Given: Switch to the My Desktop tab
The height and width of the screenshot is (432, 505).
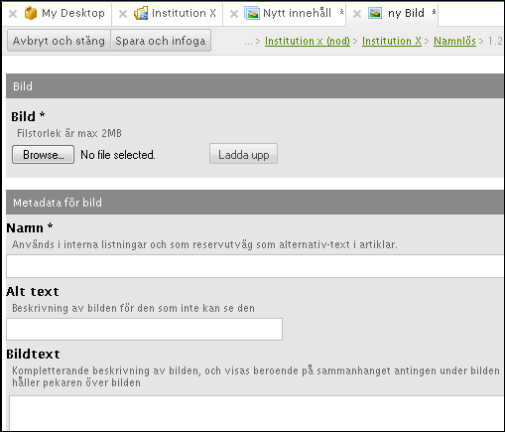Looking at the screenshot, I should pos(73,13).
